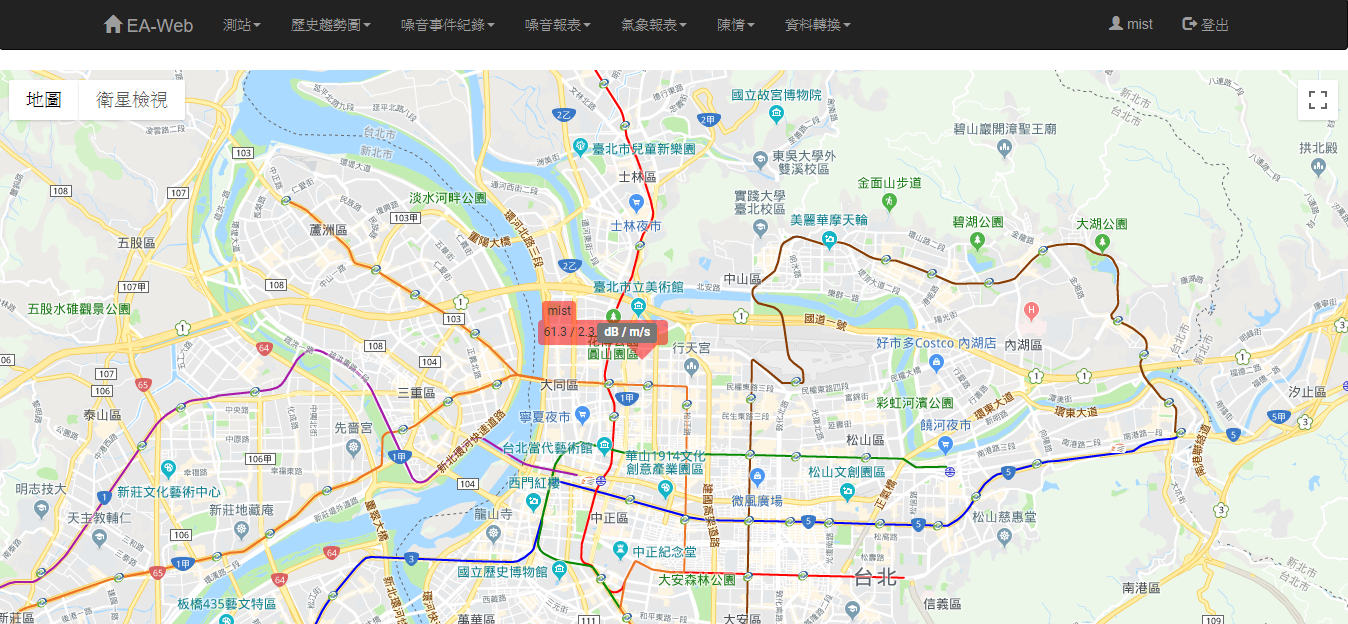Click the 大湖公園 park marker
The height and width of the screenshot is (624, 1348).
1102,242
